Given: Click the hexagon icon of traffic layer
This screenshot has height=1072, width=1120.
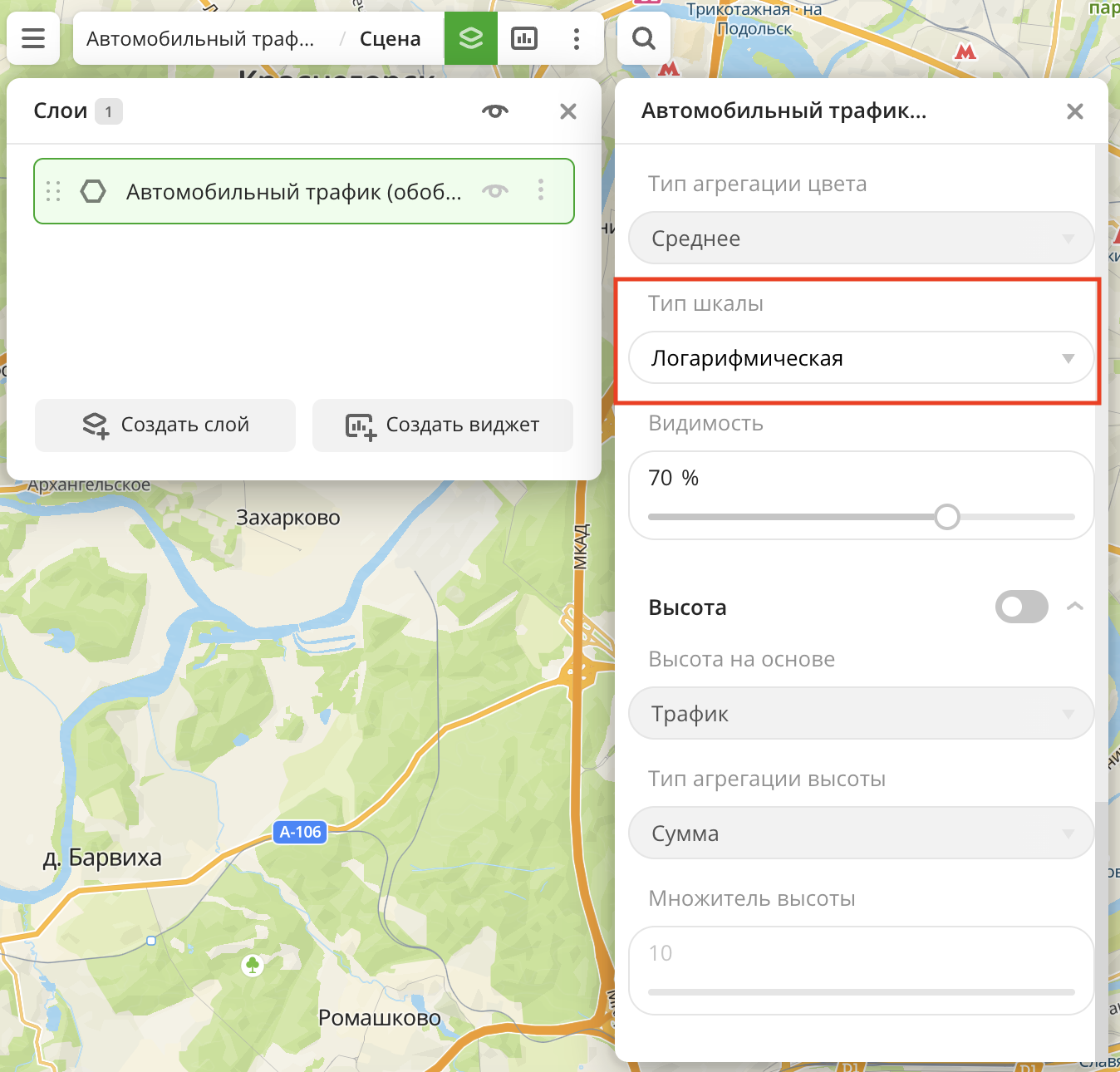Looking at the screenshot, I should pos(93,191).
